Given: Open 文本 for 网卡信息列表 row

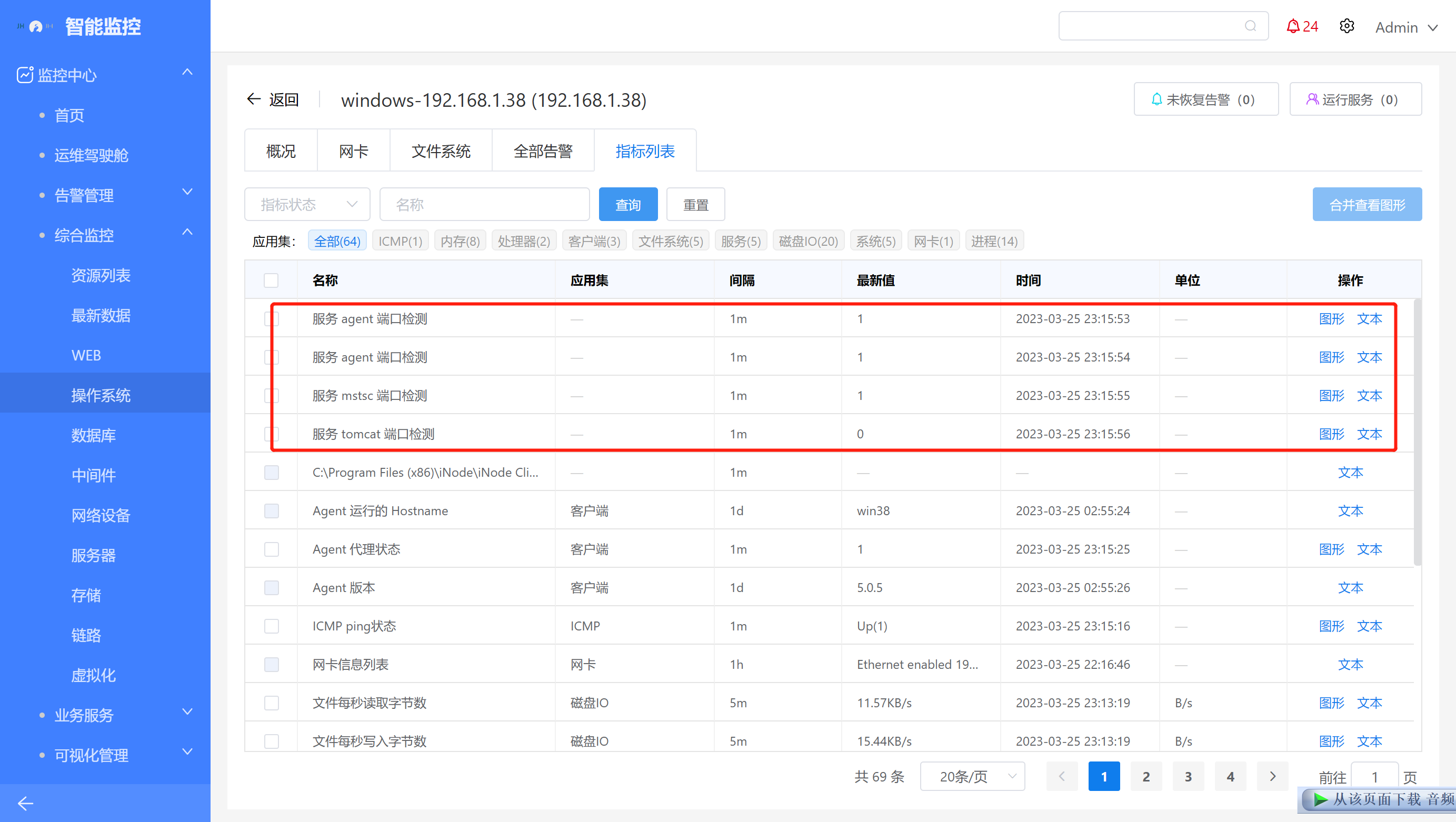Looking at the screenshot, I should [1350, 664].
